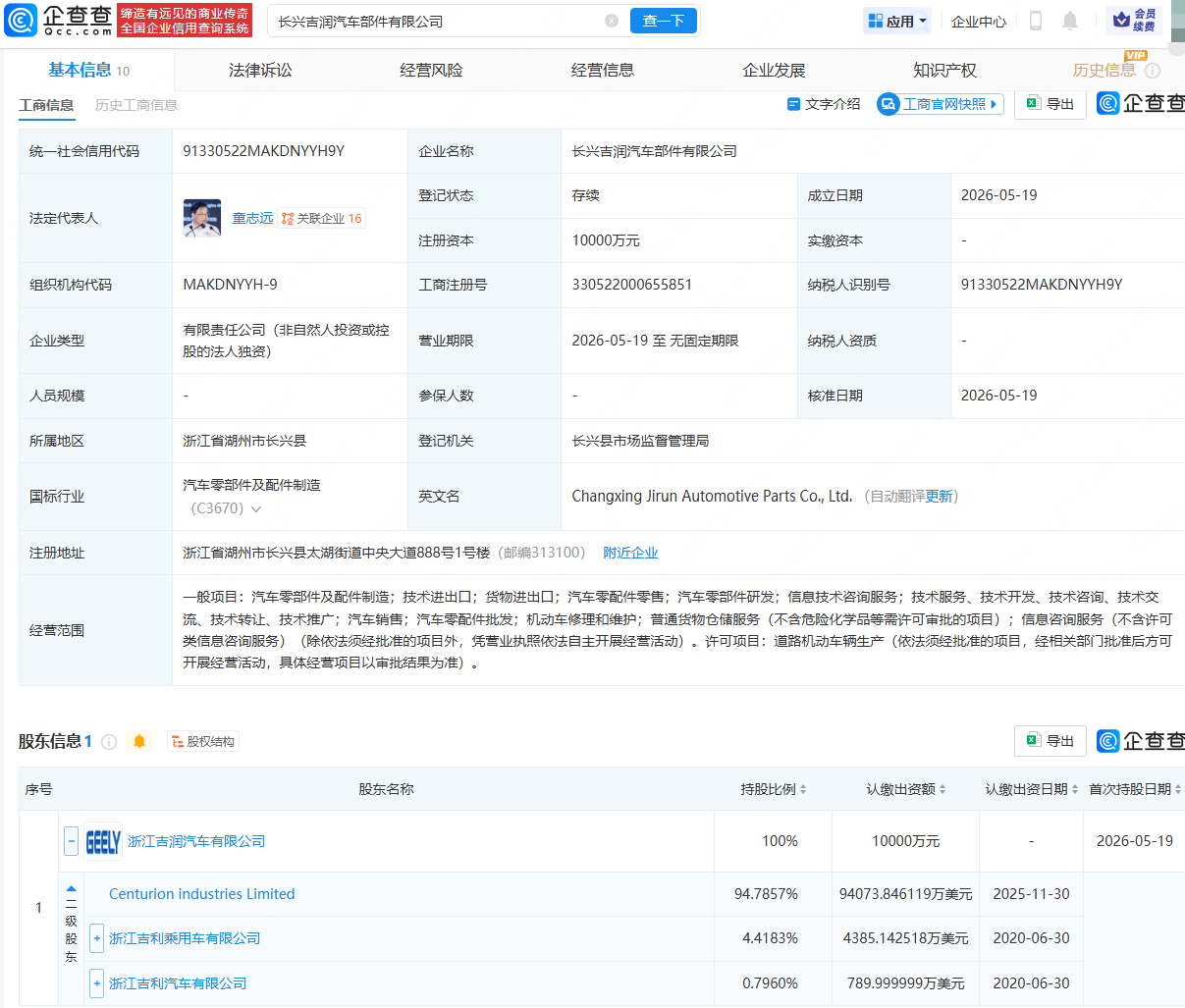Image resolution: width=1185 pixels, height=1008 pixels.
Task: Click 更新 to update English name
Action: [x=939, y=497]
